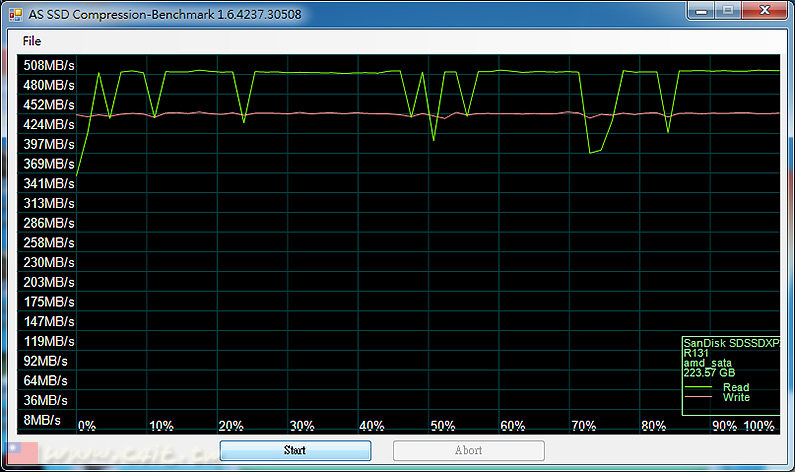795x472 pixels.
Task: Click the 175MB/s axis label
Action: [x=49, y=302]
